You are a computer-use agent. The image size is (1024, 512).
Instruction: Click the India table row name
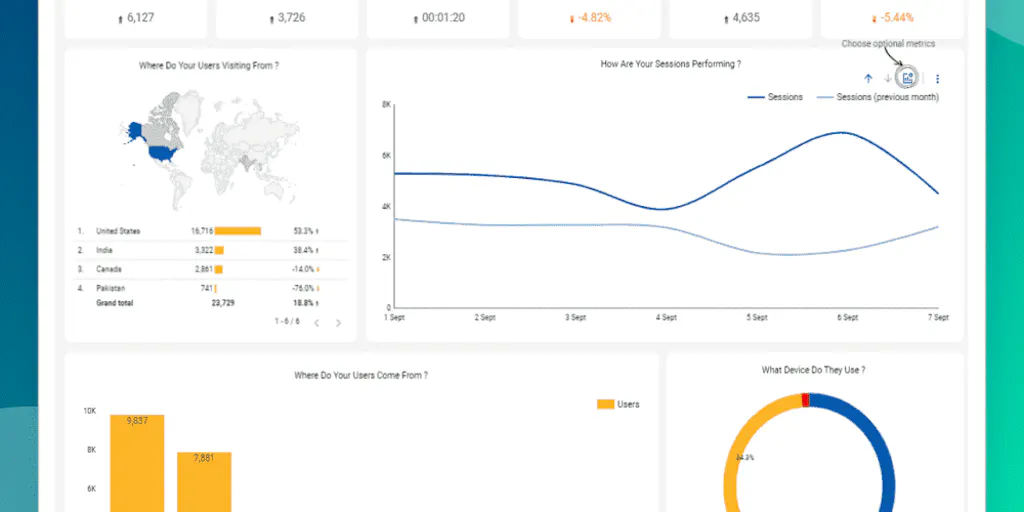[104, 250]
